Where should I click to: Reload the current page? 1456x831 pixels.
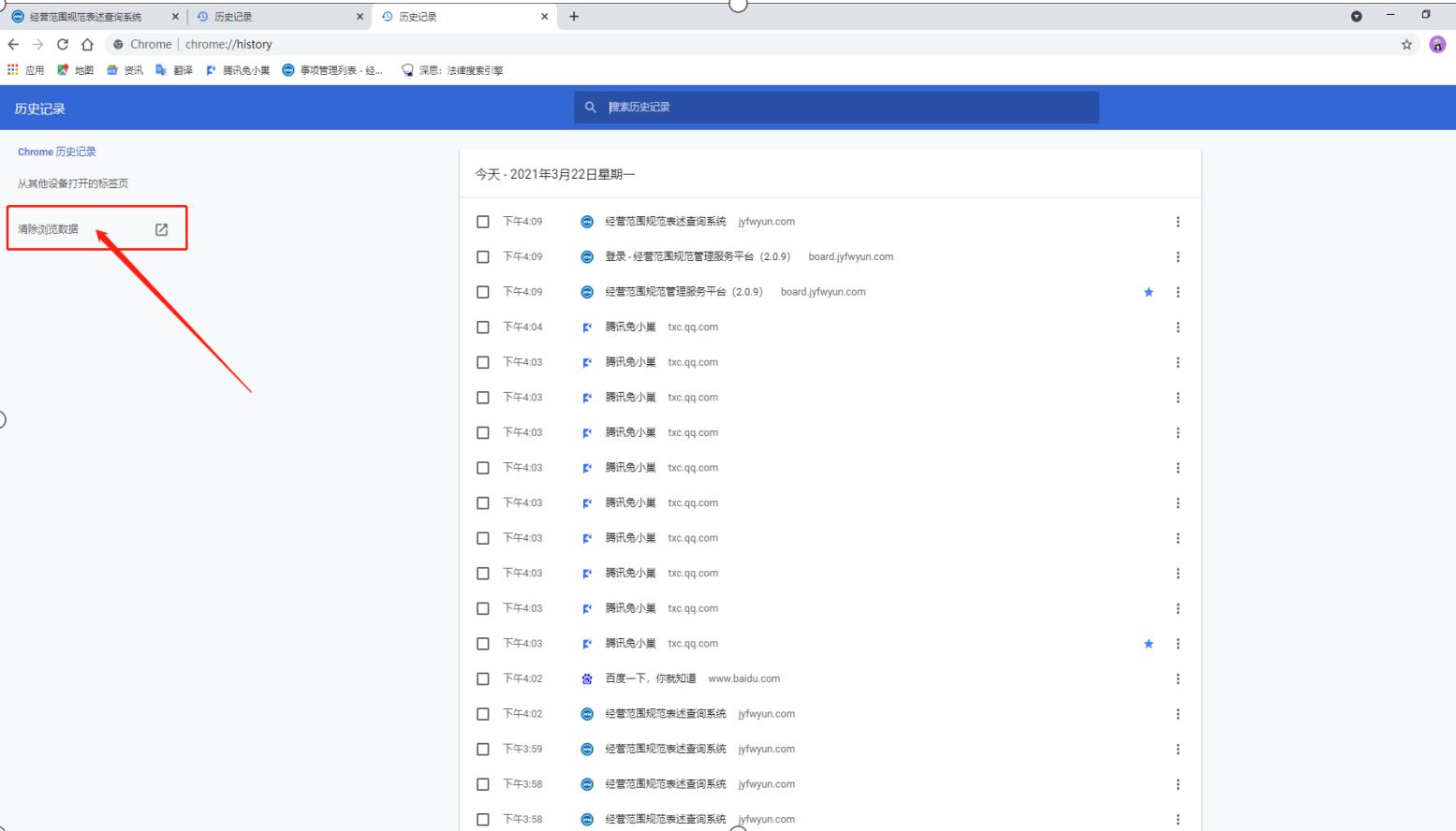[63, 44]
